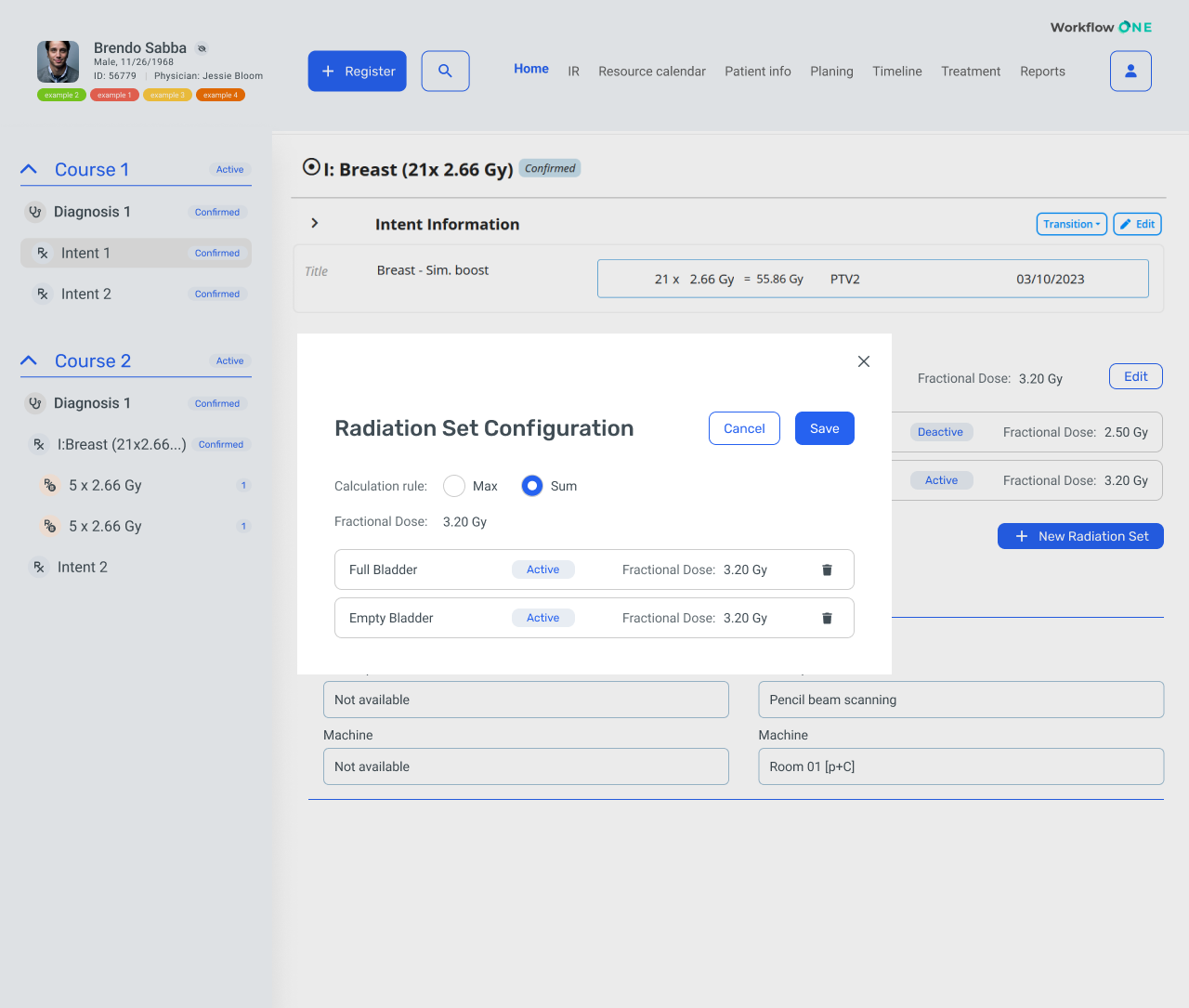This screenshot has width=1189, height=1008.
Task: Toggle the Deactive status for the 2.50 Gy set
Action: click(941, 432)
